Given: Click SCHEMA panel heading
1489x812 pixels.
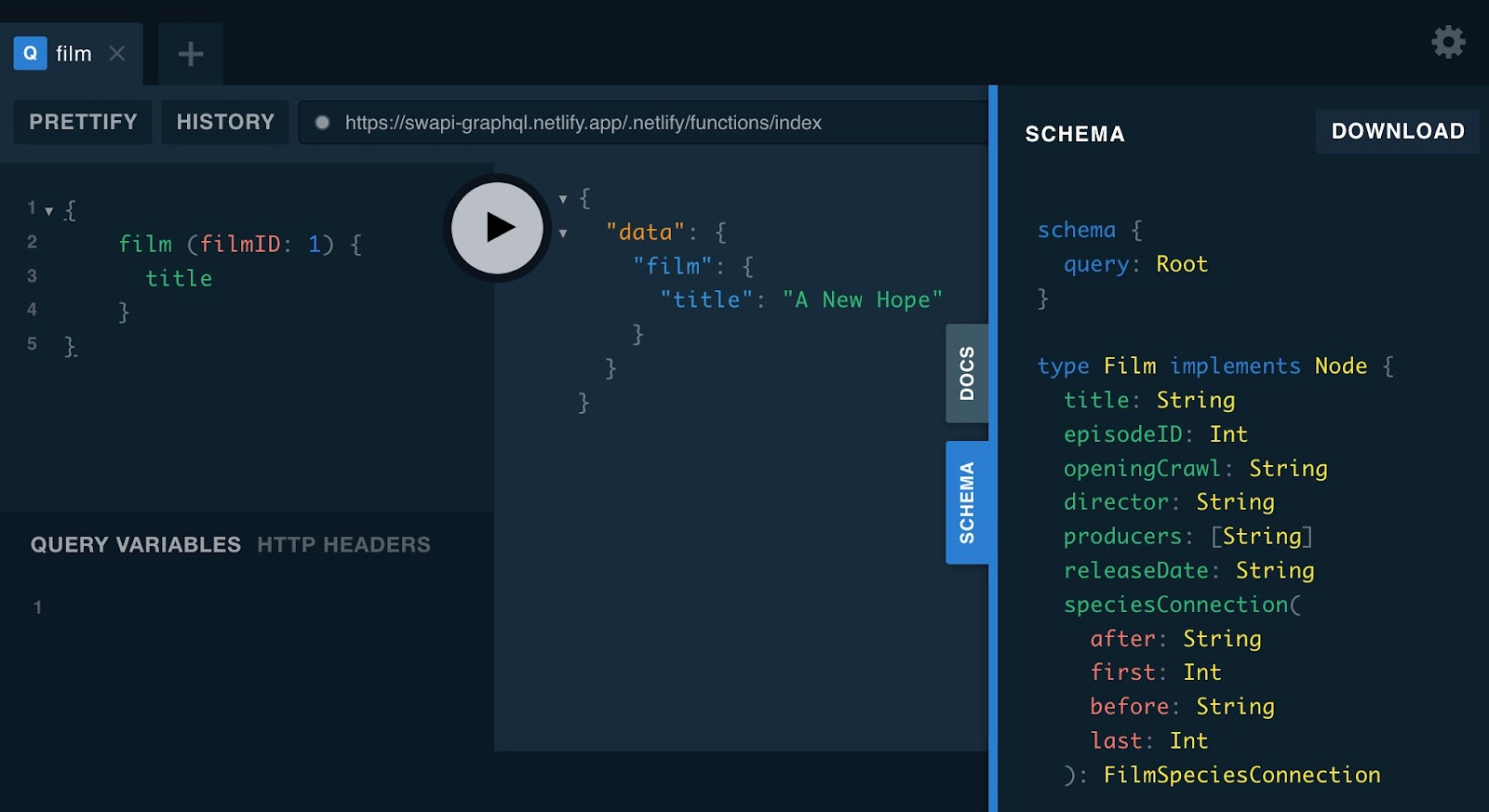Looking at the screenshot, I should pyautogui.click(x=1075, y=134).
